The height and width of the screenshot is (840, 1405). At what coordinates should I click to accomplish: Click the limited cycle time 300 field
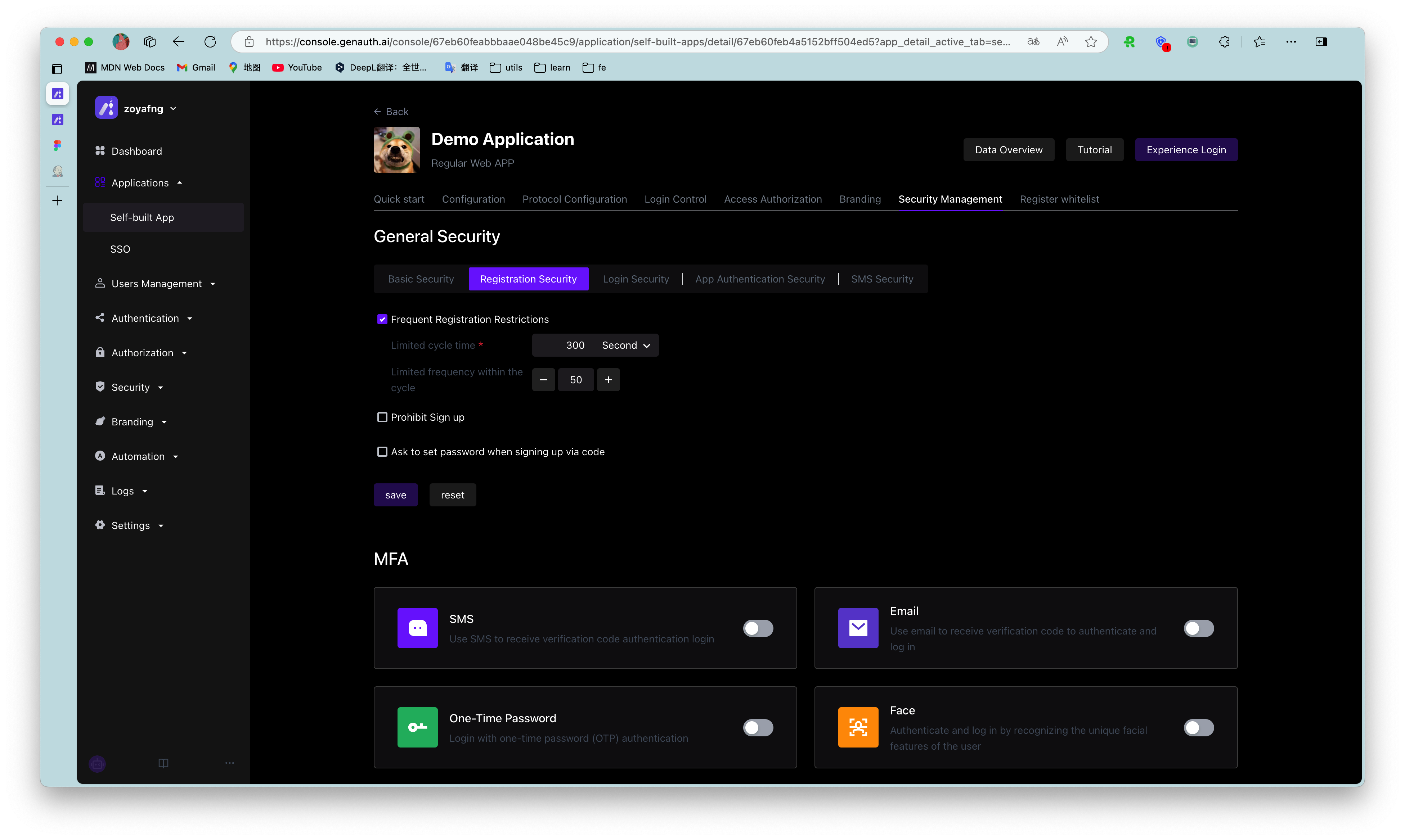tap(564, 345)
